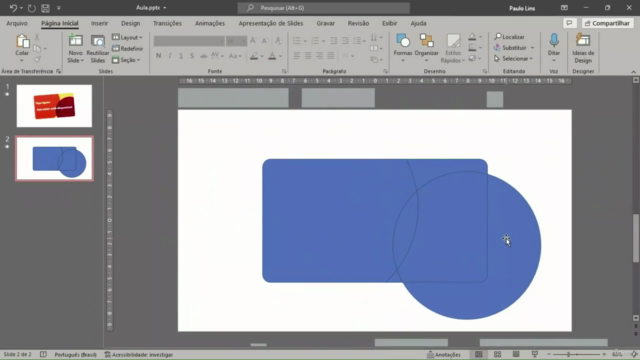Open the Layout dropdown
Image resolution: width=640 pixels, height=360 pixels.
(127, 37)
